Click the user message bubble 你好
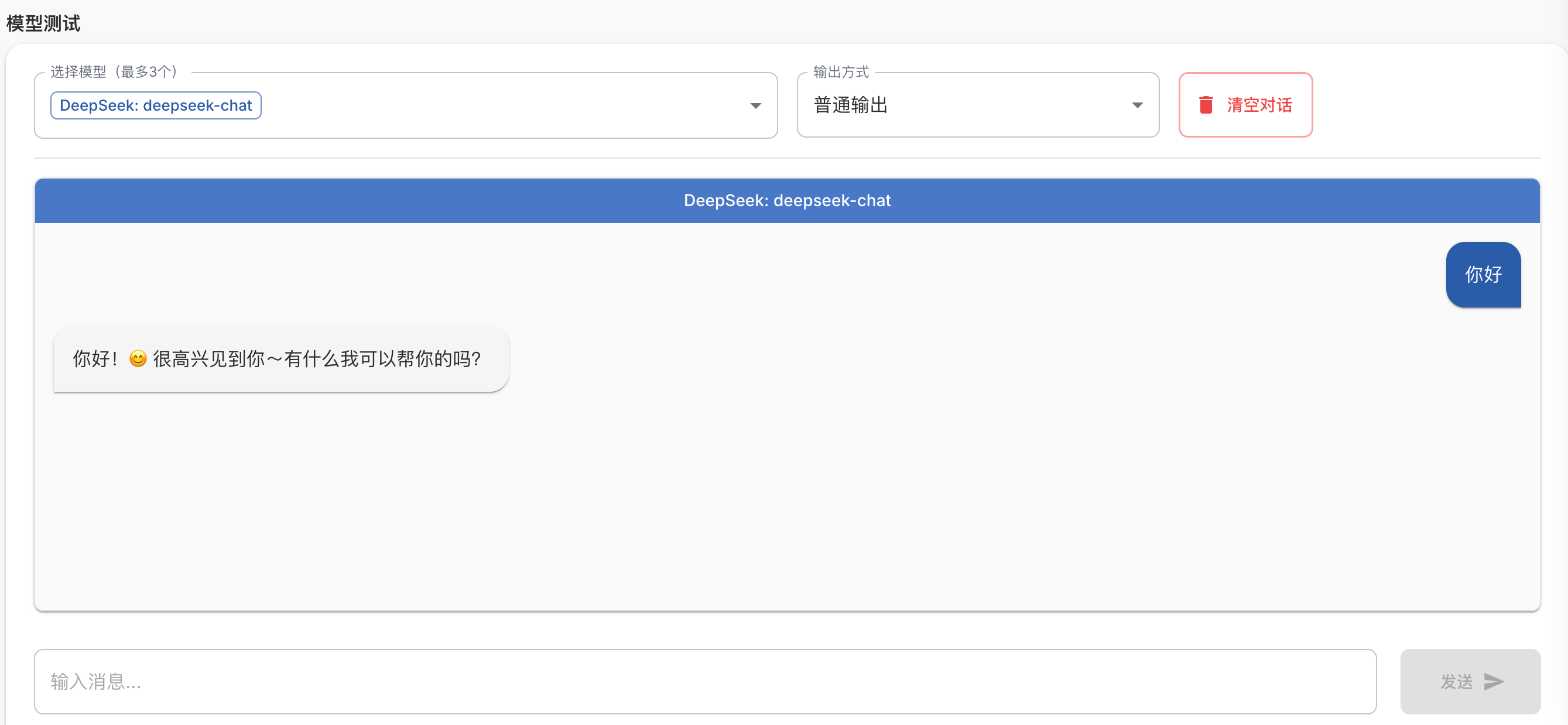The image size is (1568, 725). tap(1483, 275)
